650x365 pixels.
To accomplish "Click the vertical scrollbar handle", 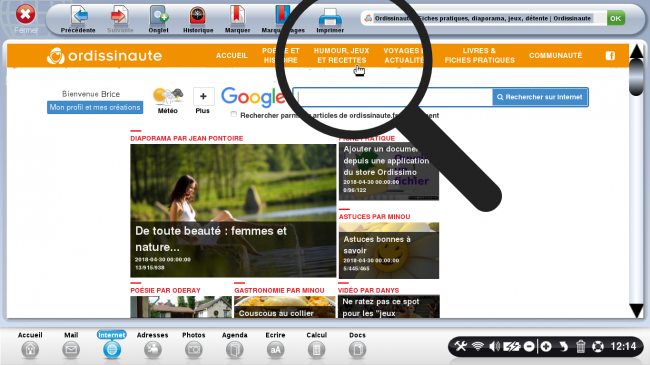I will click(636, 78).
